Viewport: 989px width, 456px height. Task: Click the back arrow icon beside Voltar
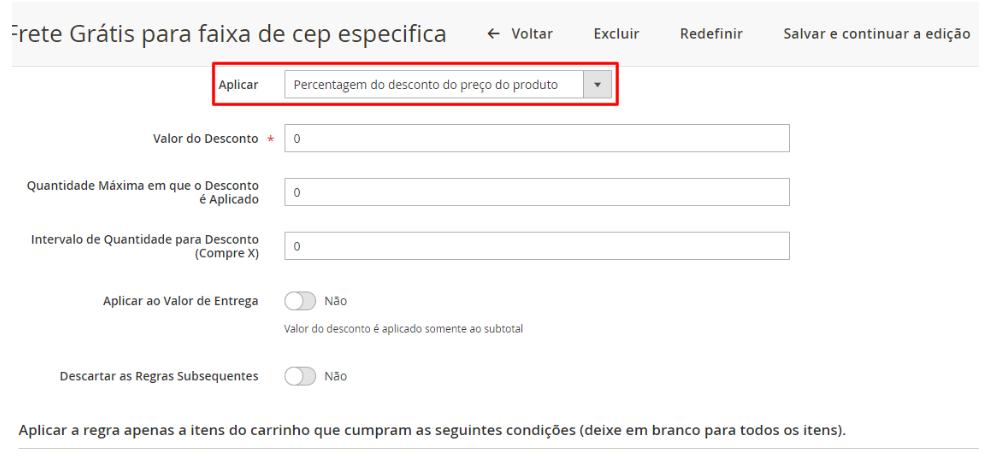pos(493,34)
